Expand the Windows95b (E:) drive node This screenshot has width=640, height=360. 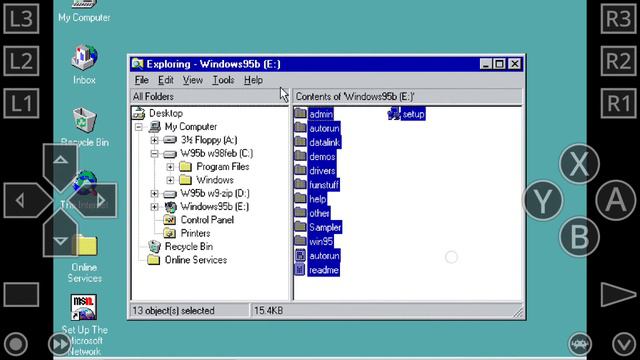pyautogui.click(x=154, y=207)
